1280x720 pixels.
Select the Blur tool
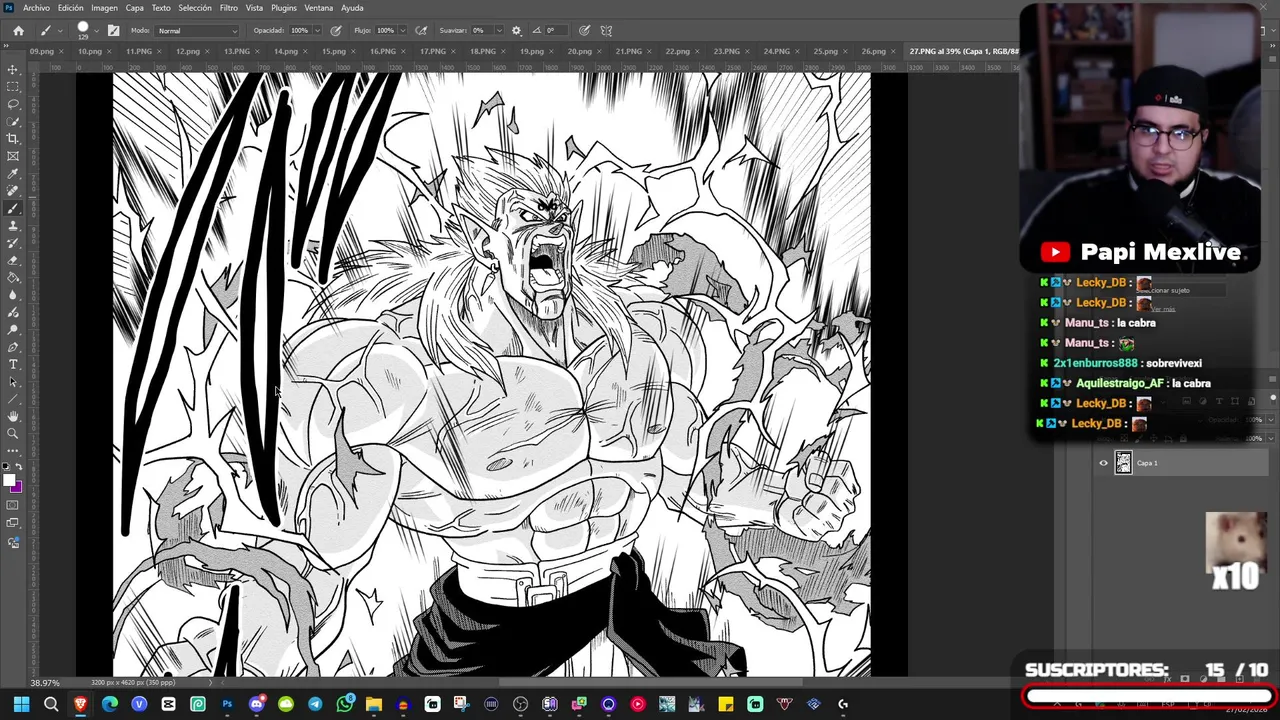coord(13,295)
